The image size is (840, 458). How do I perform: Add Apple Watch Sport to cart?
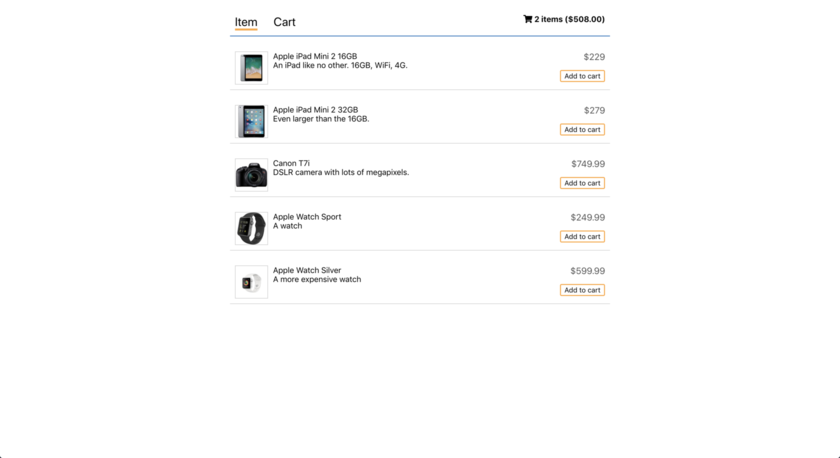pyautogui.click(x=582, y=237)
